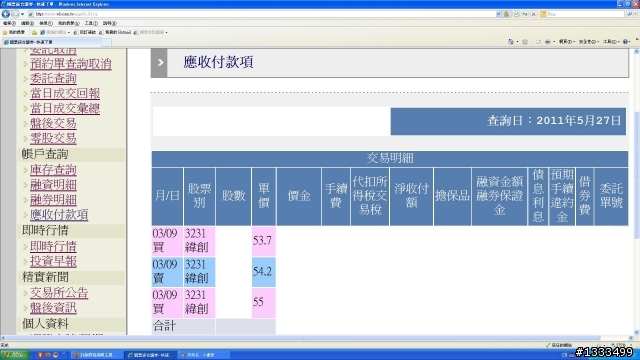The image size is (640, 360).
Task: Click the 03/09 賣 date cell
Action: click(167, 272)
